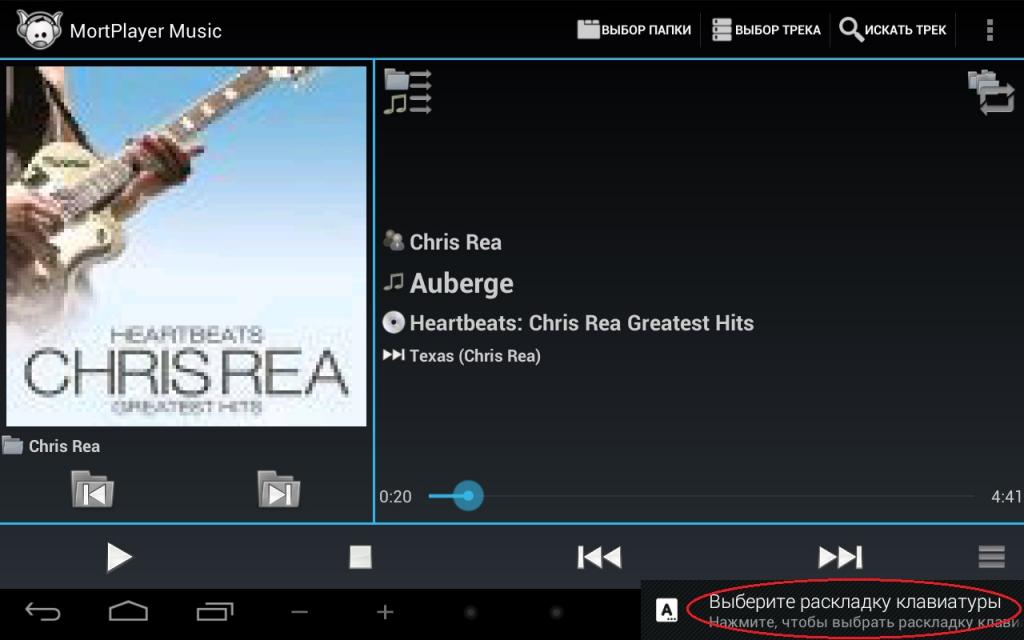Jump to the previous folder
1024x640 pixels.
pyautogui.click(x=92, y=489)
